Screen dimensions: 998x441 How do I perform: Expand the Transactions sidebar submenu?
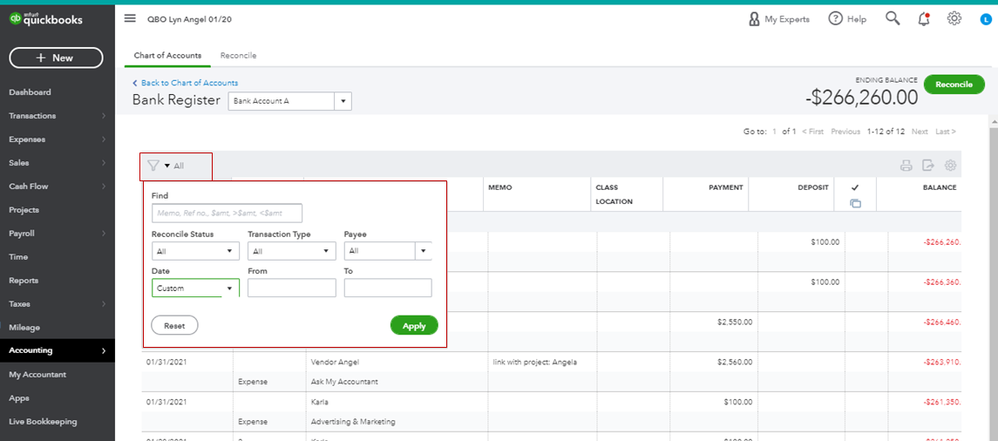coord(103,116)
